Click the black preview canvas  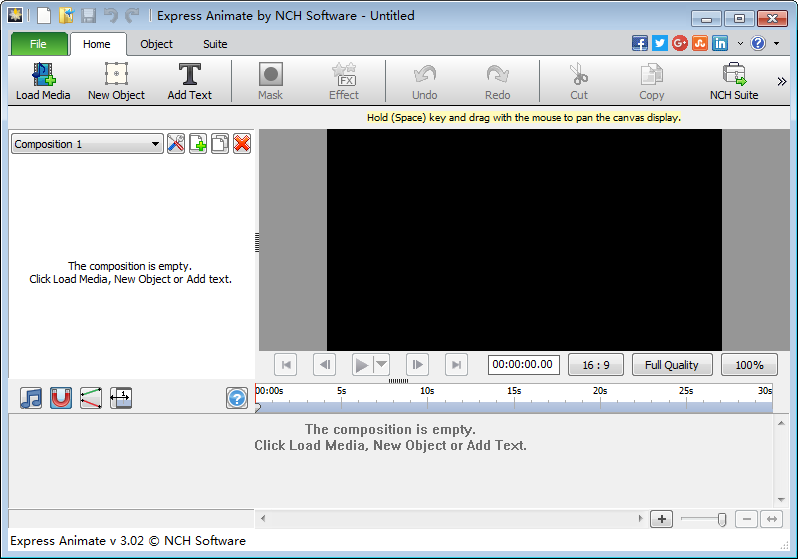coord(524,239)
